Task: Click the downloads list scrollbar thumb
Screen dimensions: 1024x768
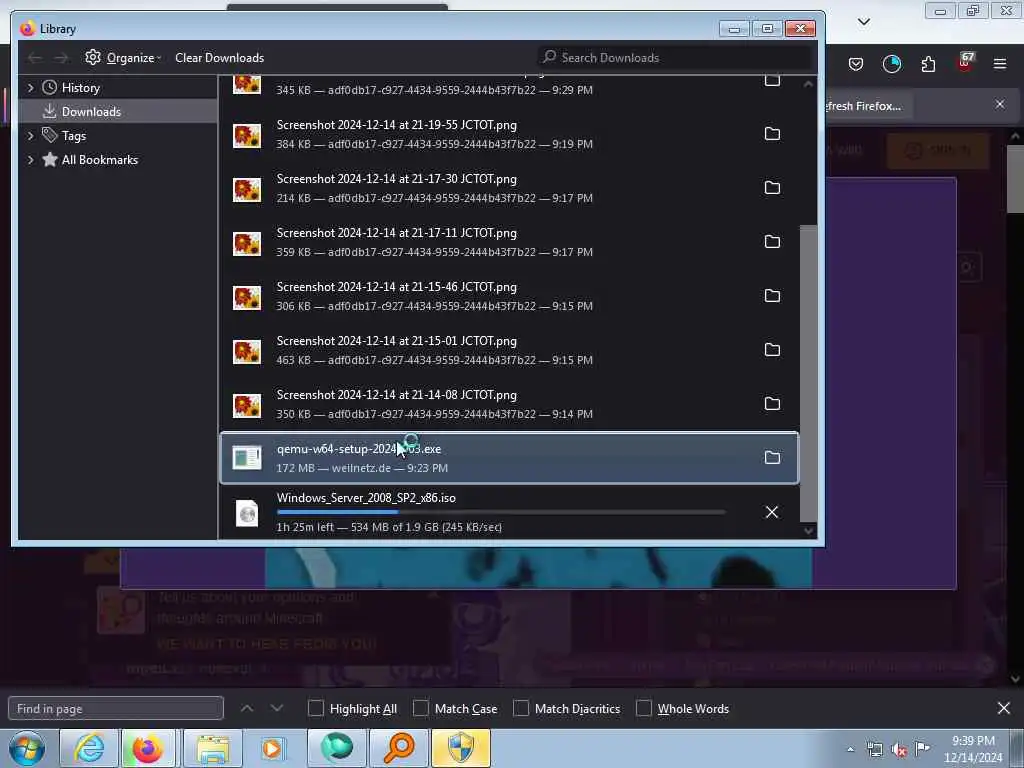Action: 808,374
